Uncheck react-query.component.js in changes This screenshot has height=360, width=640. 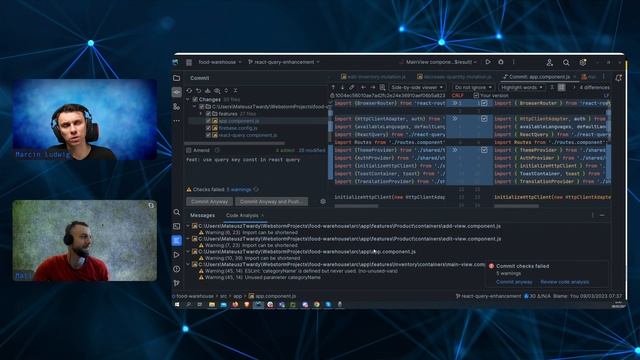(208, 136)
